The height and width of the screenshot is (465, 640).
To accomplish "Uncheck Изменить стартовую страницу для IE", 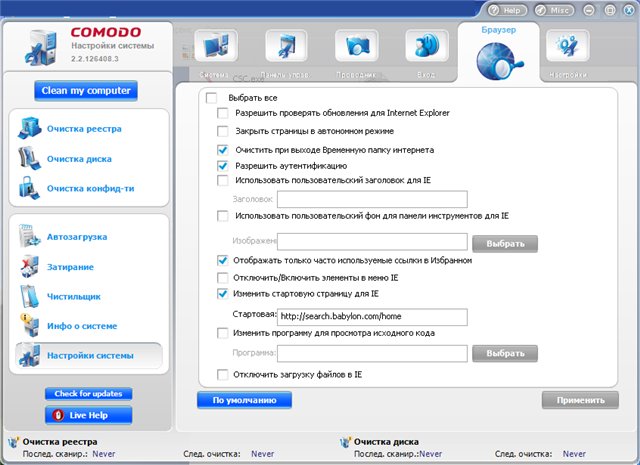I will click(223, 294).
